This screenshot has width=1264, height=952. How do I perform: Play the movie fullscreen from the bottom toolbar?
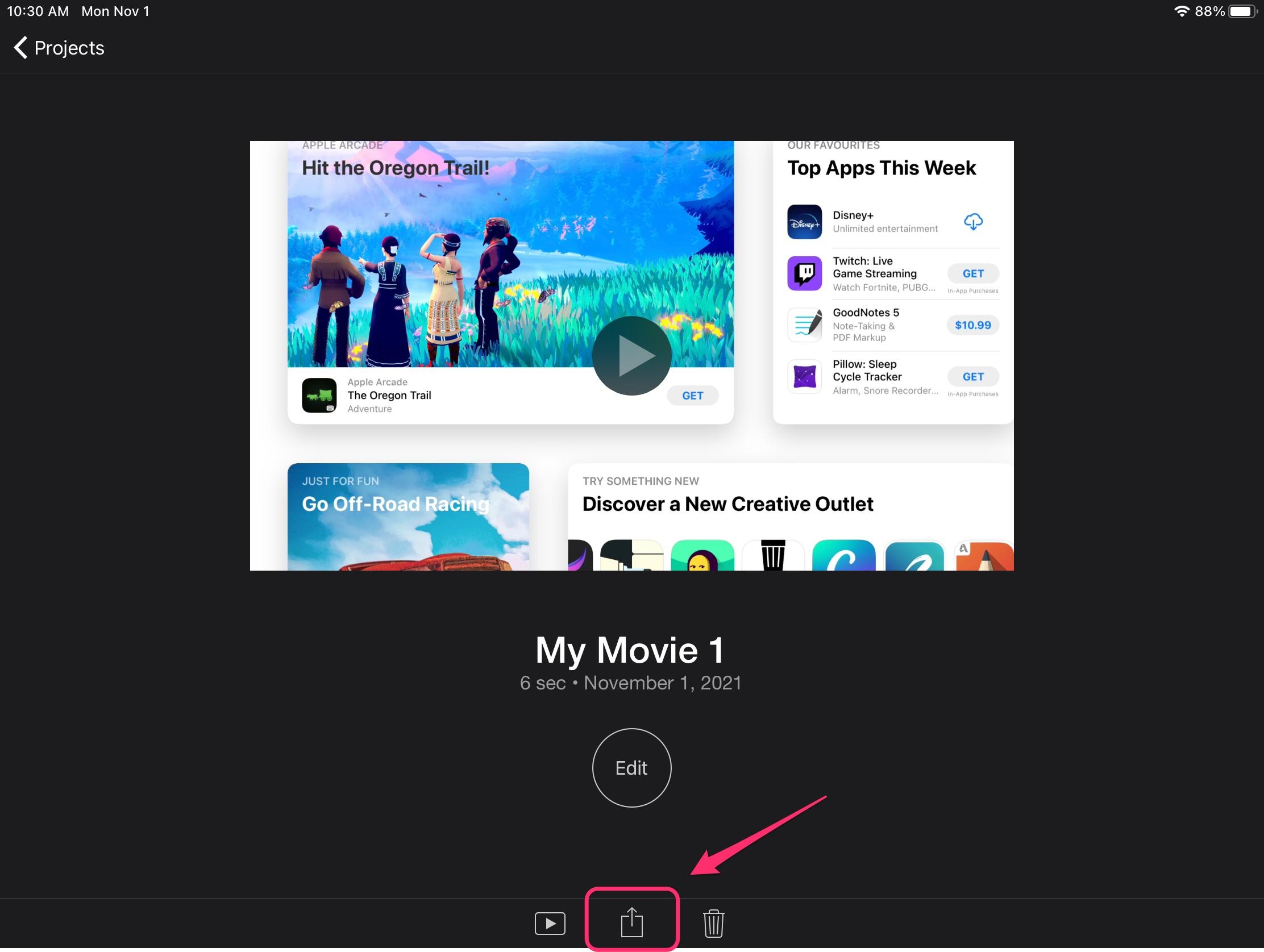(x=550, y=923)
